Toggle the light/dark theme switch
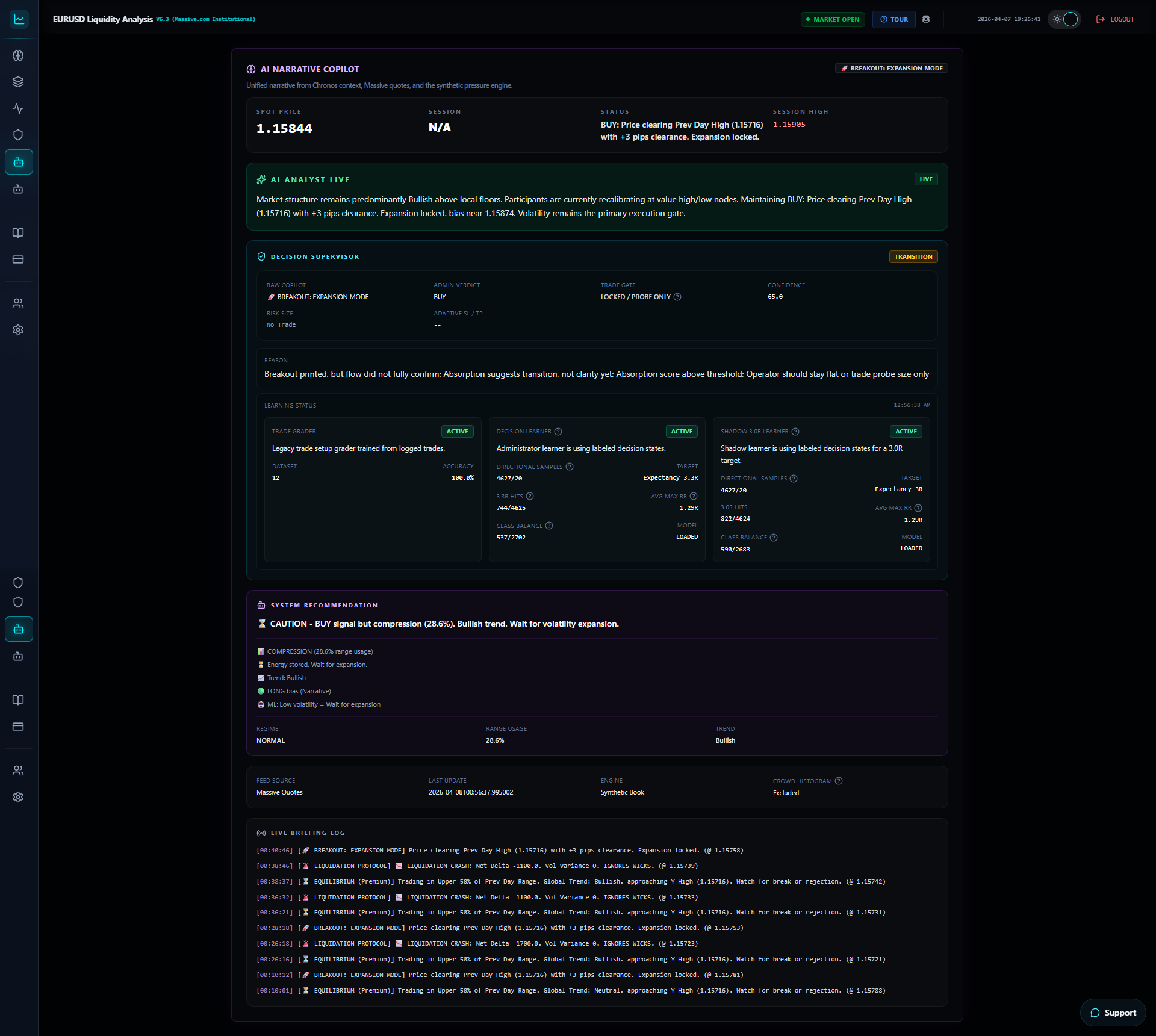1156x1036 pixels. pos(1064,19)
